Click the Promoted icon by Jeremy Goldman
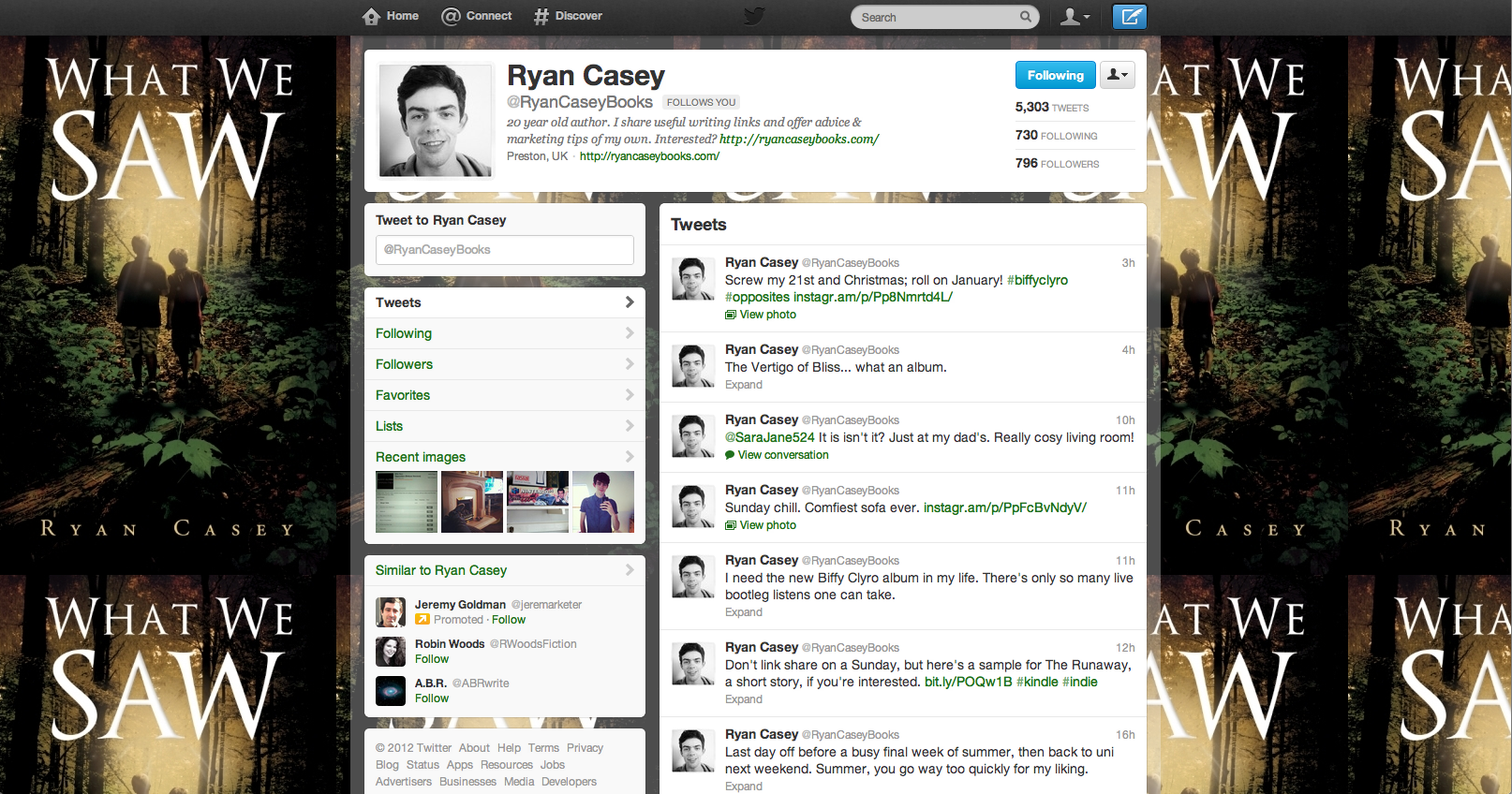This screenshot has height=794, width=1512. [422, 620]
